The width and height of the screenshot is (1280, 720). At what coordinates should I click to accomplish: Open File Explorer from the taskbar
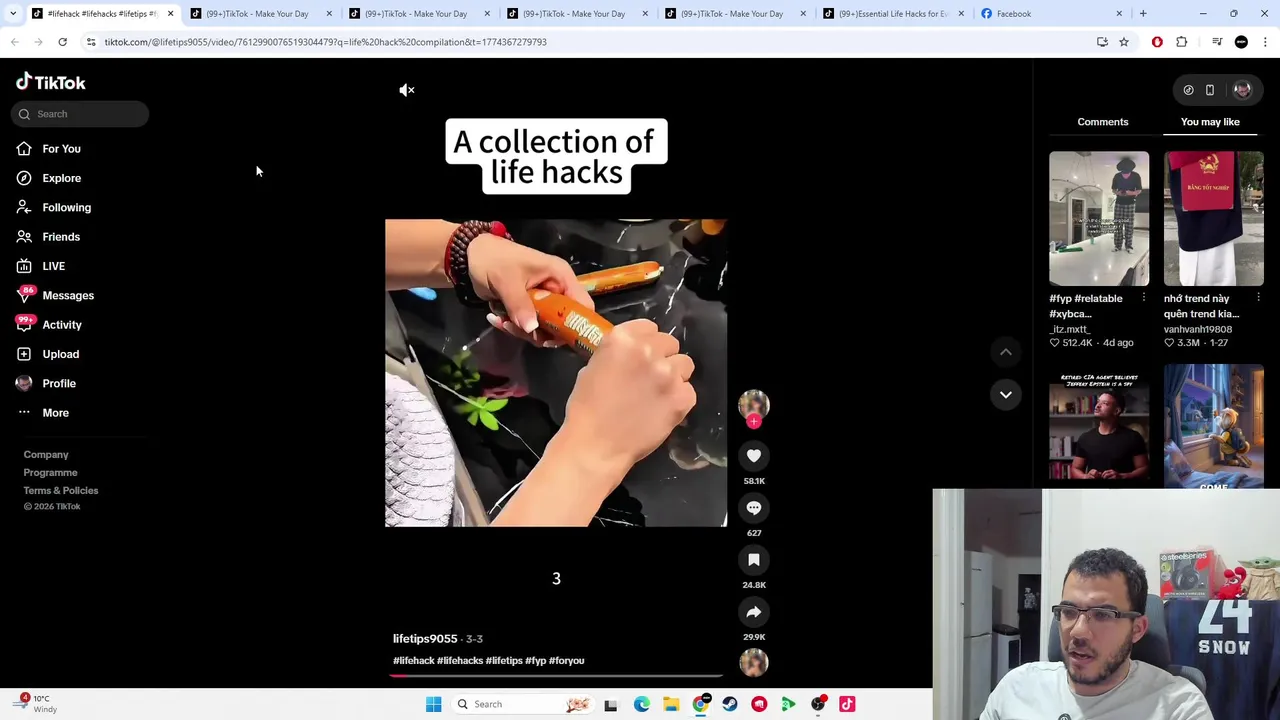pyautogui.click(x=671, y=704)
